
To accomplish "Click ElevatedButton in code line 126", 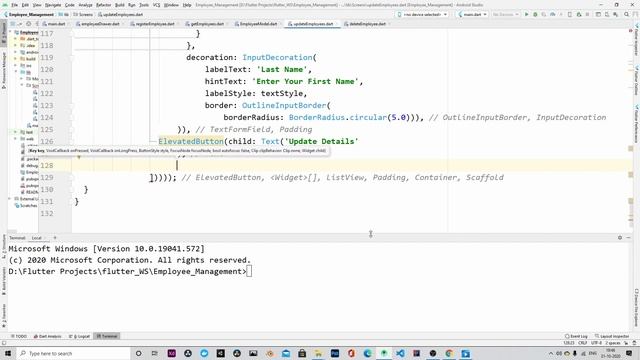I will (191, 142).
